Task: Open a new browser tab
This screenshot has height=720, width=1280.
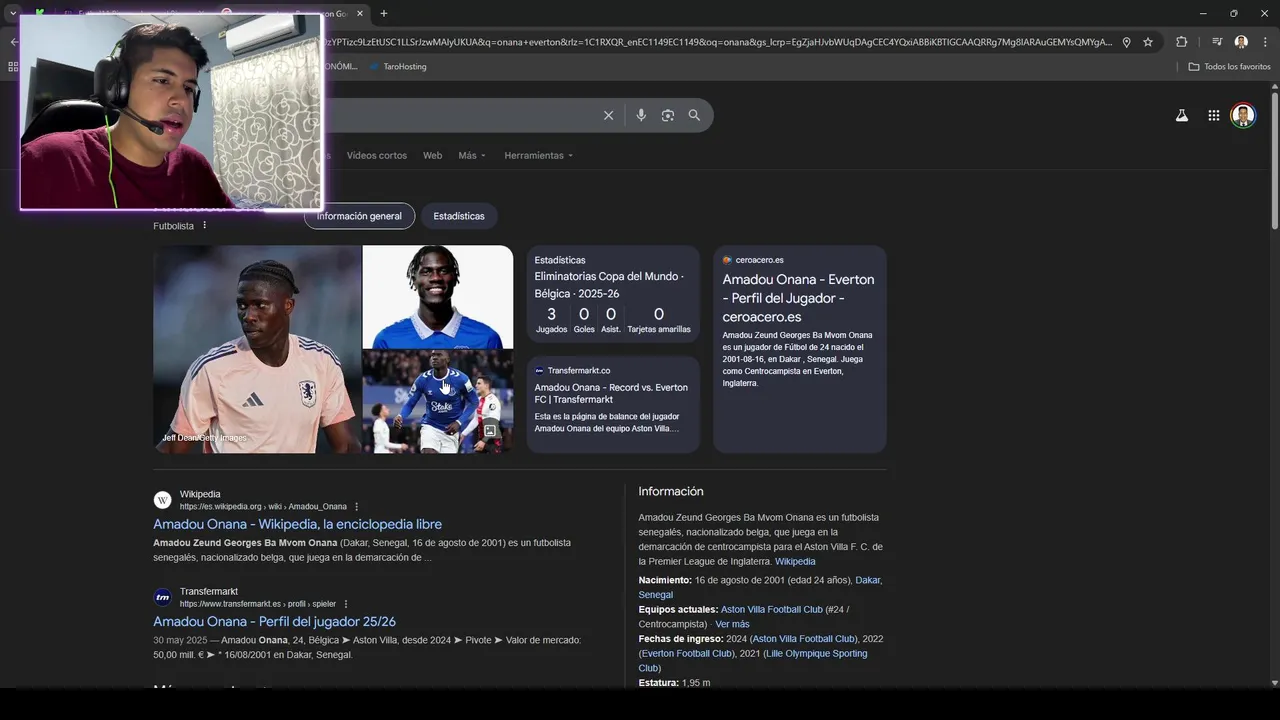Action: (x=384, y=13)
